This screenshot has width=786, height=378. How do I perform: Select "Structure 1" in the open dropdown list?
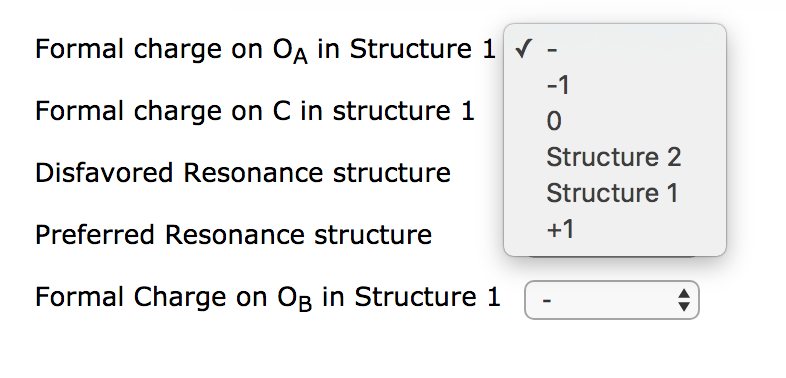[x=615, y=194]
